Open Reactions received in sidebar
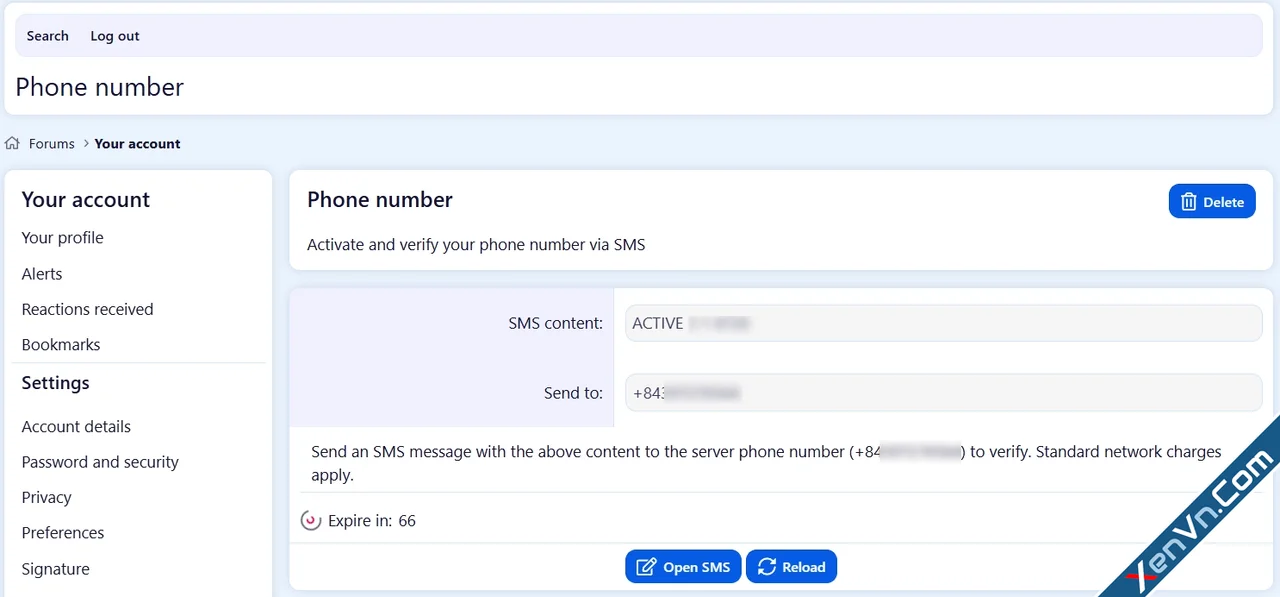Image resolution: width=1280 pixels, height=597 pixels. point(88,309)
